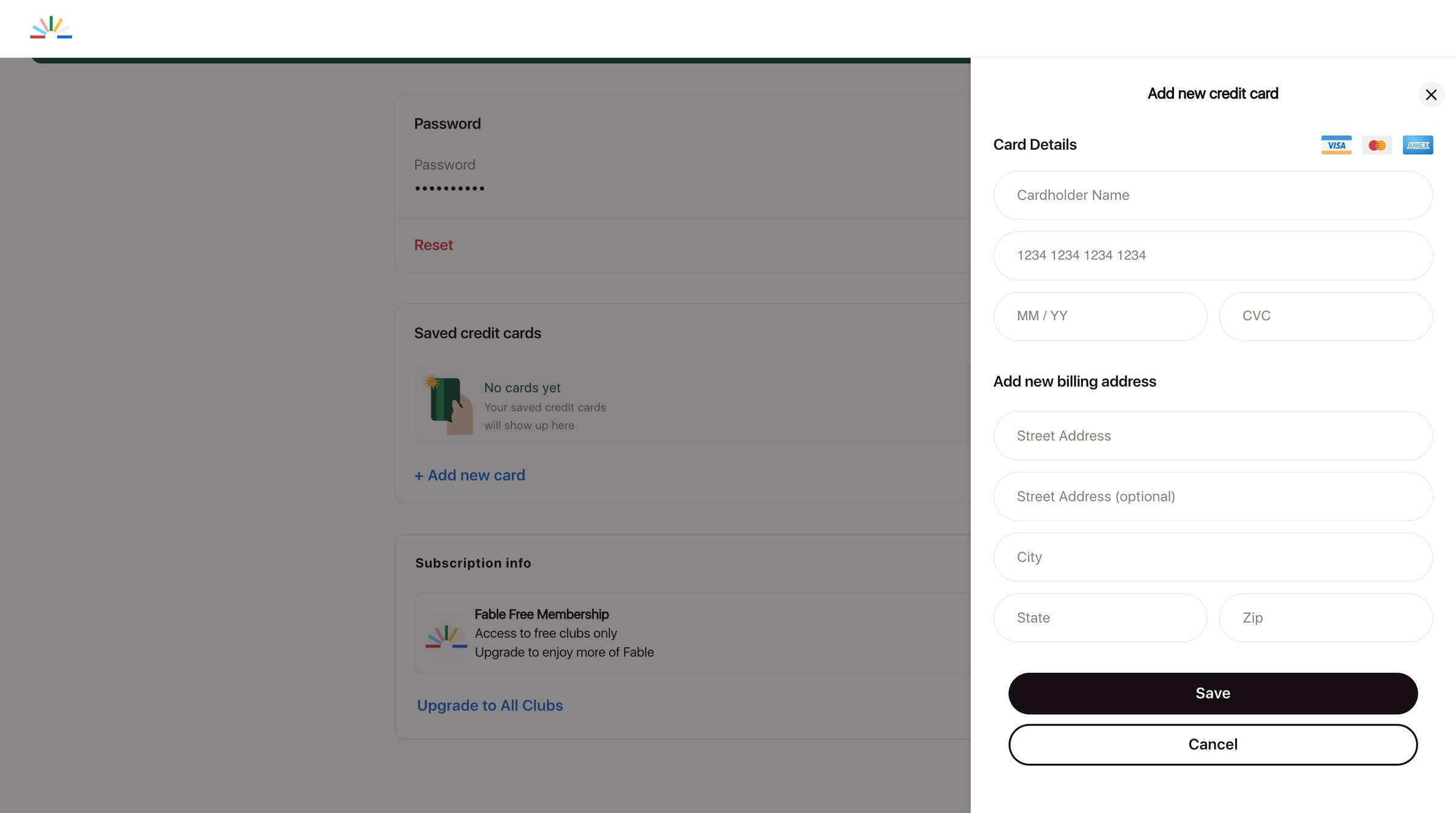The height and width of the screenshot is (813, 1456).
Task: Click the Amex card icon
Action: (x=1418, y=145)
